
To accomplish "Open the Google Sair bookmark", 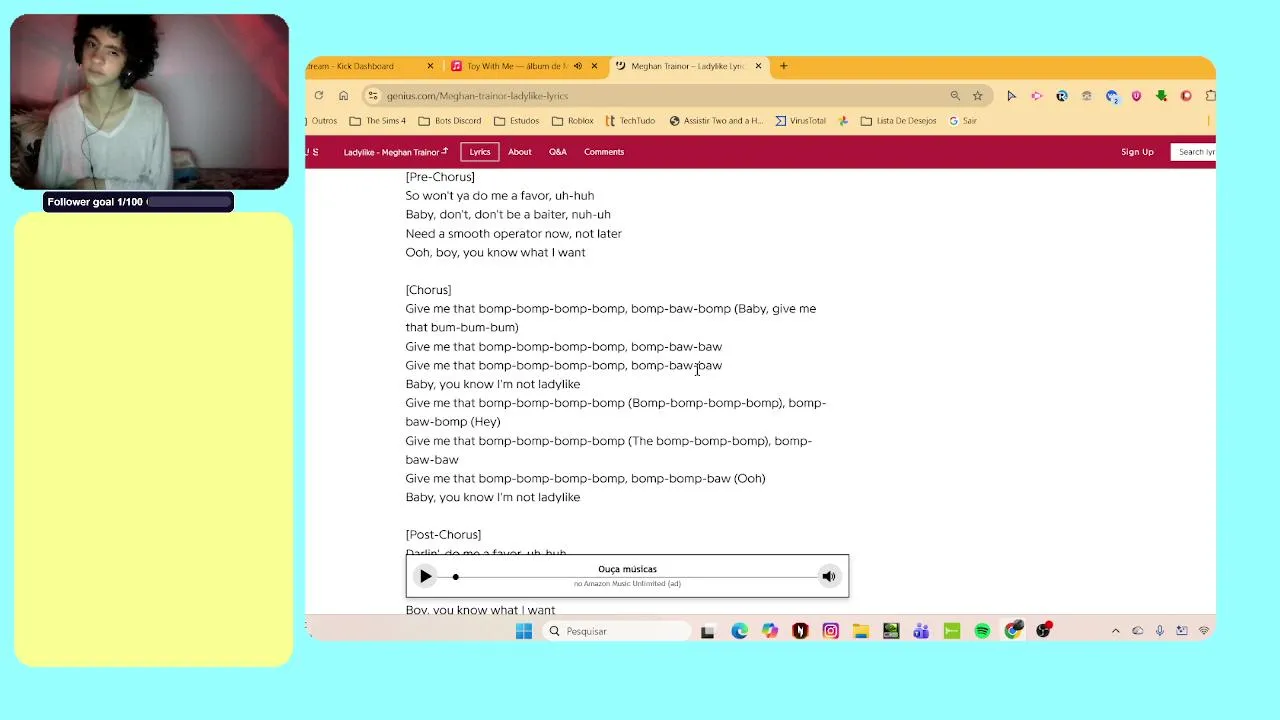I will click(x=962, y=121).
